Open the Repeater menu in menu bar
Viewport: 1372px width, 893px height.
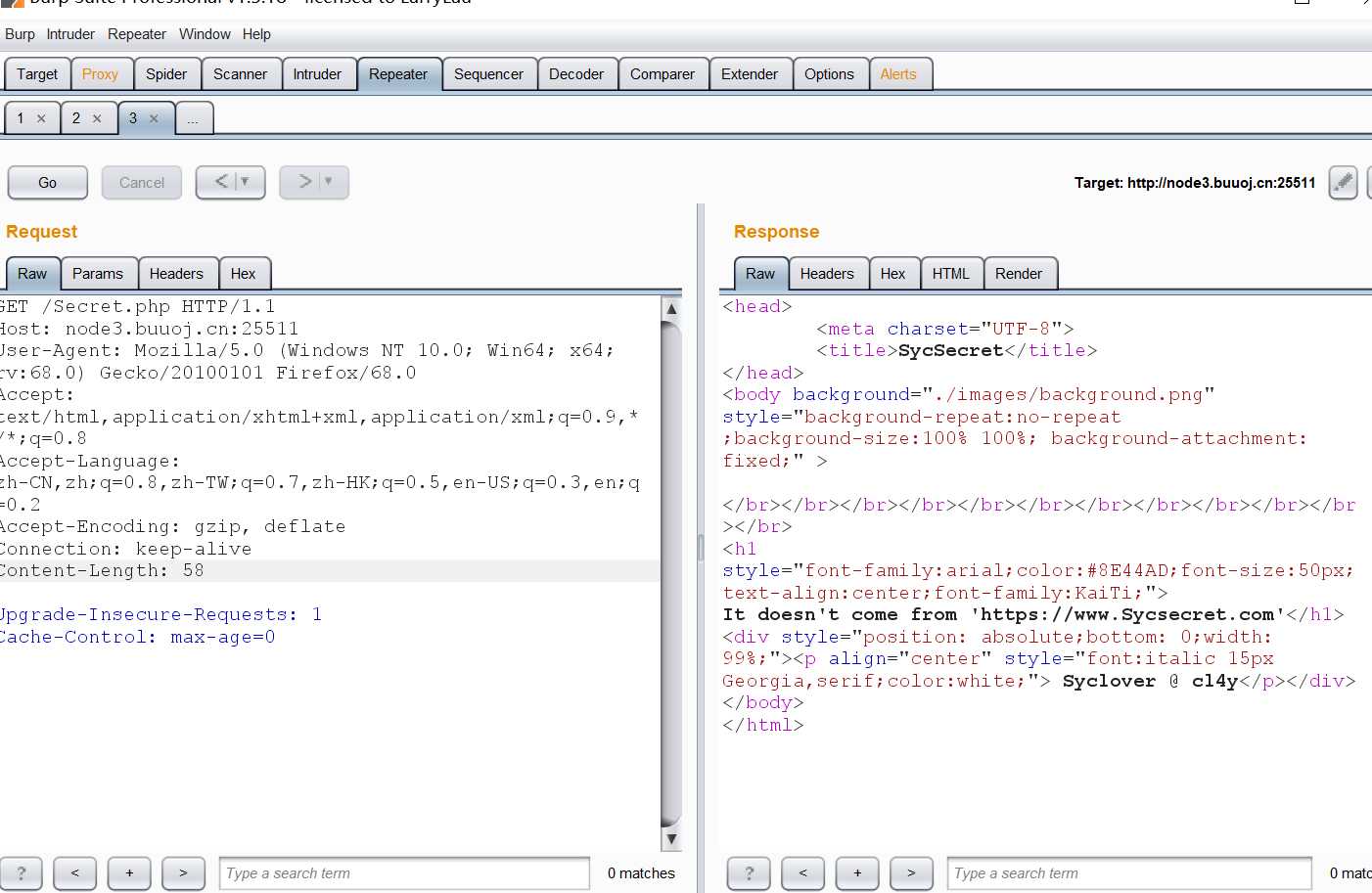coord(136,34)
